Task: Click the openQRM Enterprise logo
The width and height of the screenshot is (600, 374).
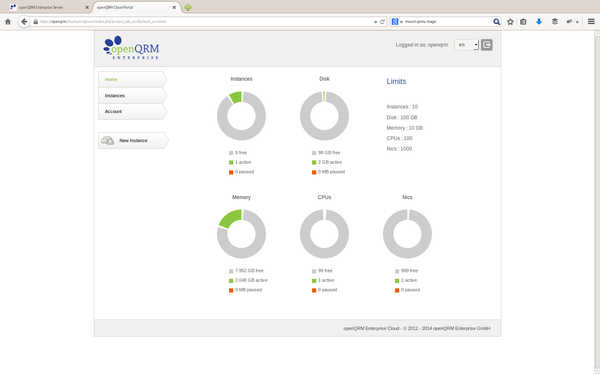Action: 131,47
